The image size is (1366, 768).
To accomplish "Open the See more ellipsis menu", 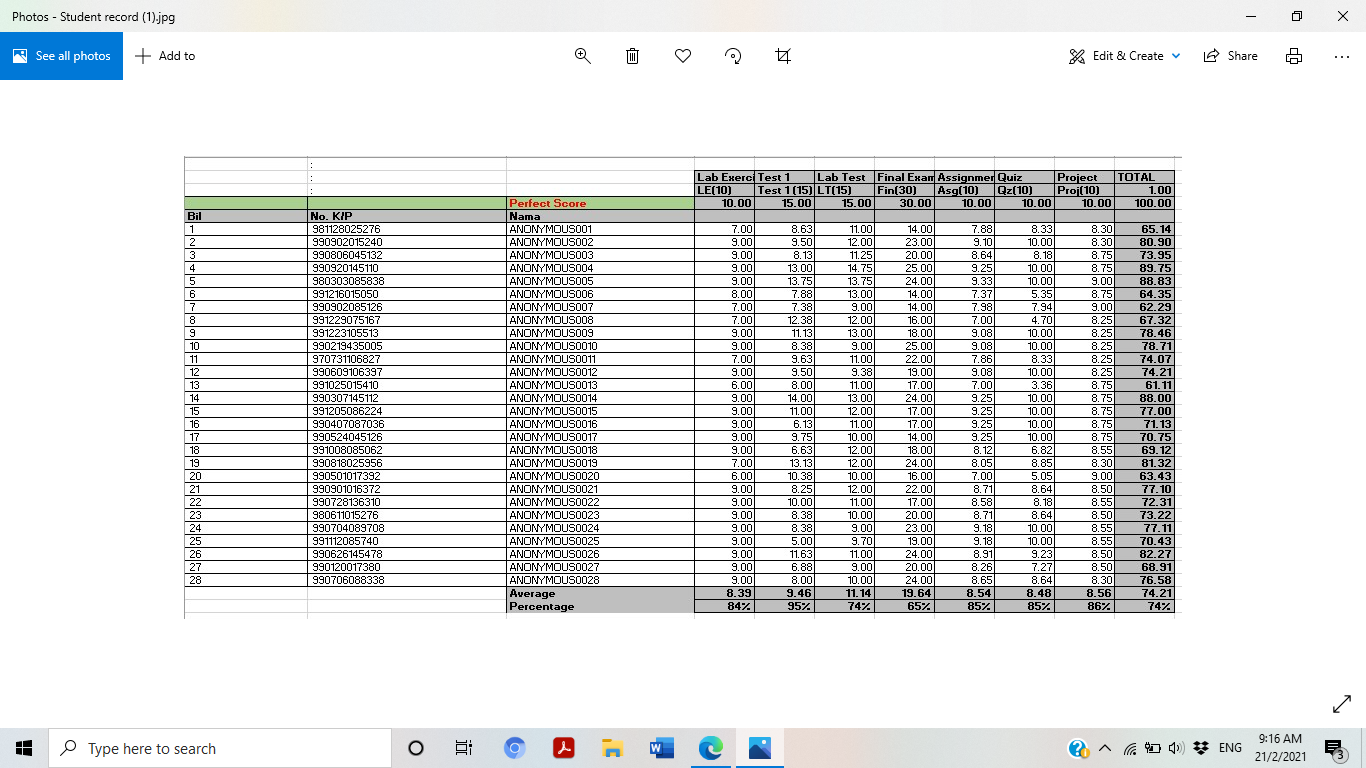I will pyautogui.click(x=1342, y=56).
